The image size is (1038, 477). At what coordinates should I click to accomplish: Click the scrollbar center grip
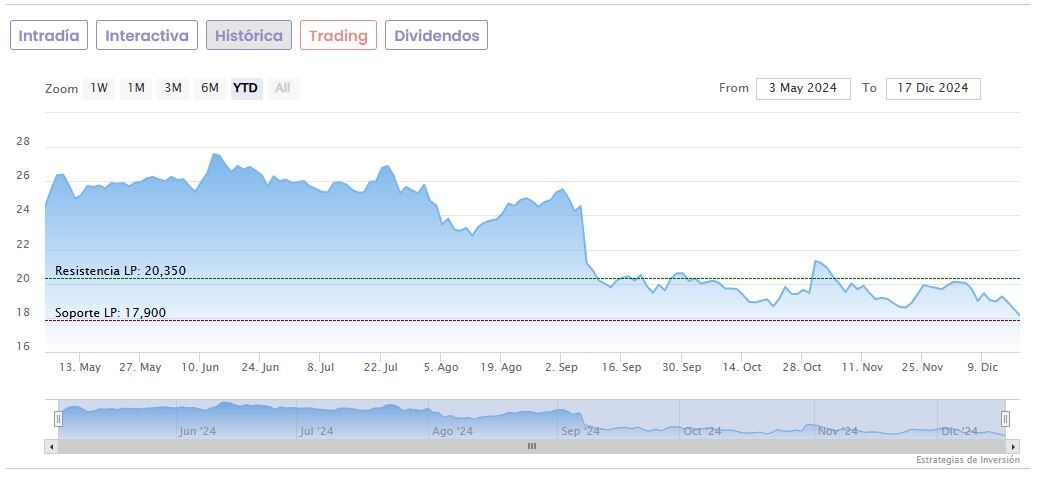click(532, 447)
